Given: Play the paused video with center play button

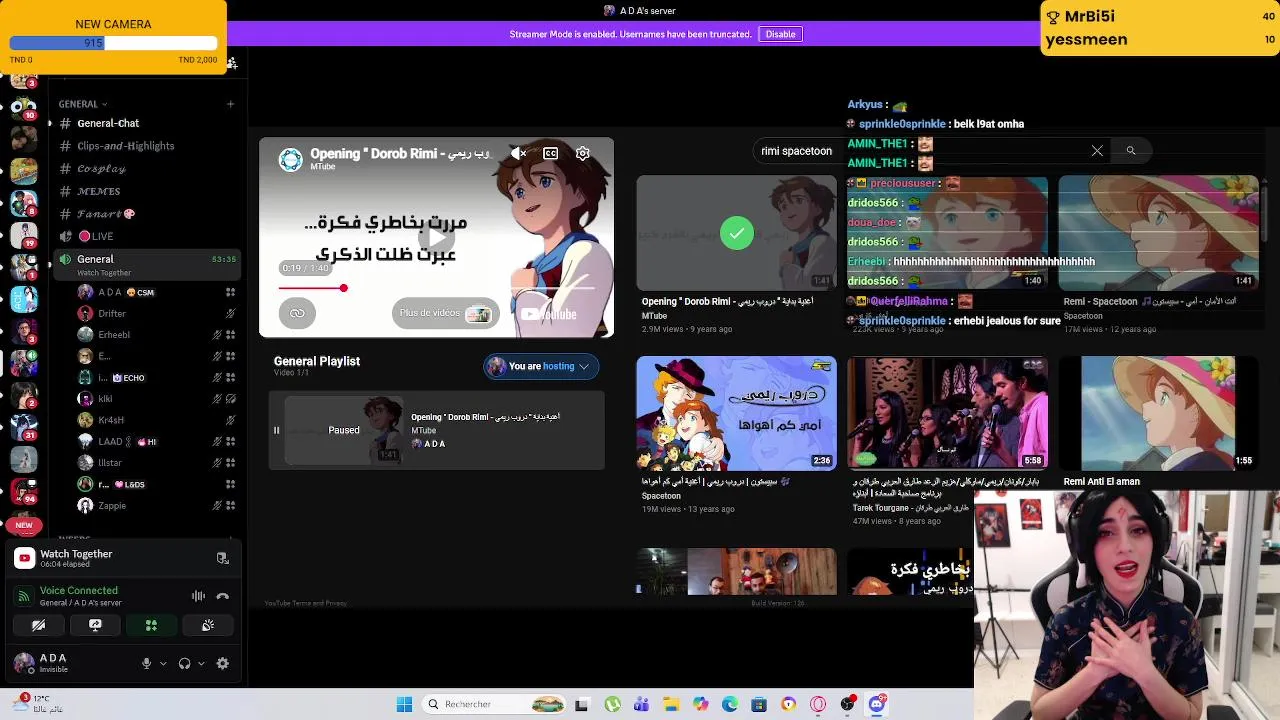Looking at the screenshot, I should [436, 237].
